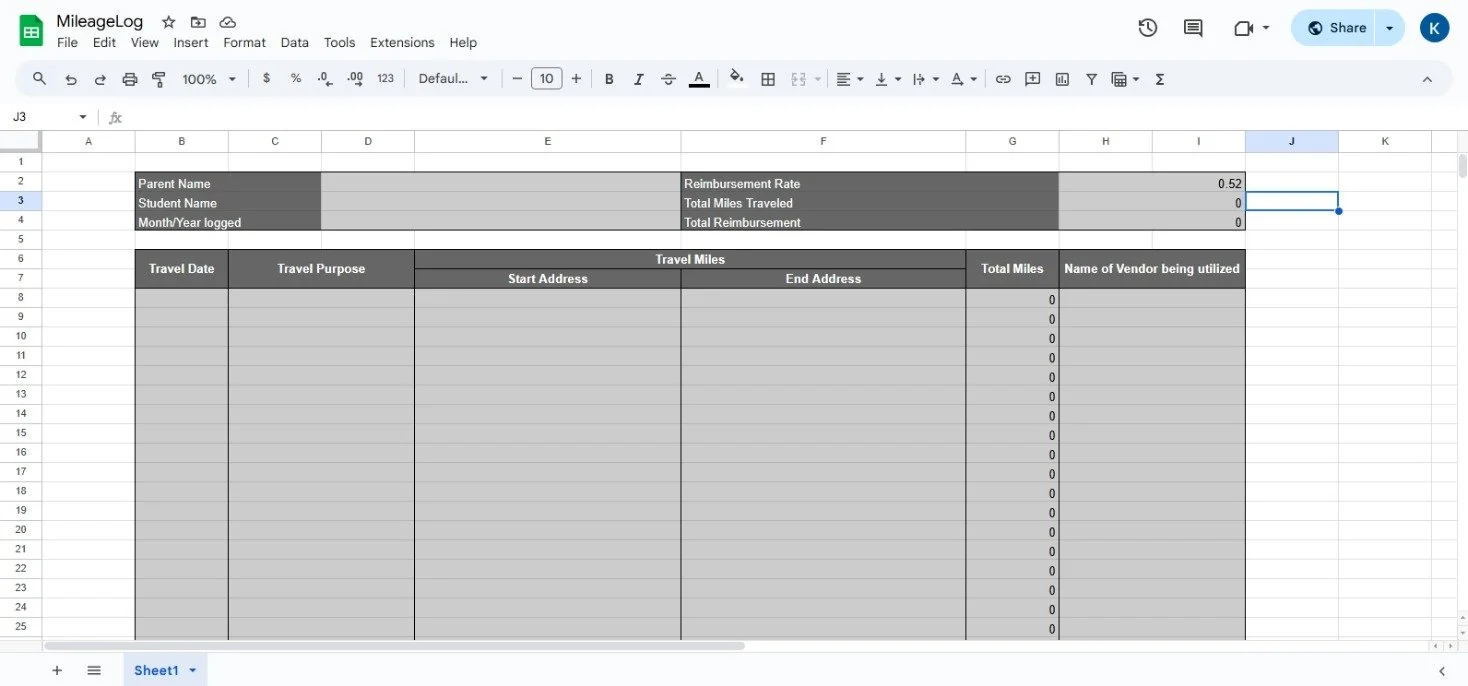Select row 8 header
The image size is (1468, 686).
click(x=21, y=297)
